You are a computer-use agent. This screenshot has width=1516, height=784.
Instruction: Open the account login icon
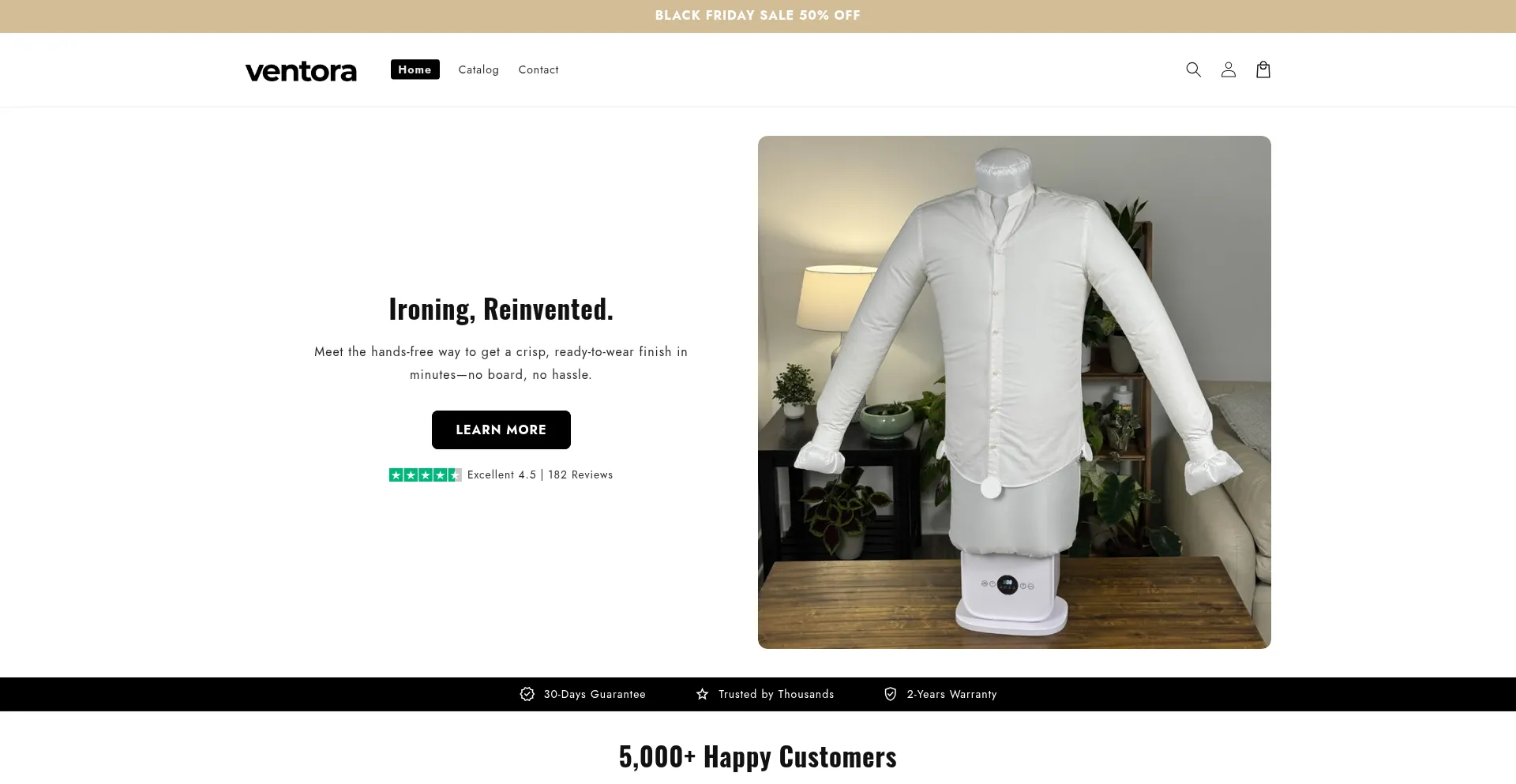pos(1228,69)
